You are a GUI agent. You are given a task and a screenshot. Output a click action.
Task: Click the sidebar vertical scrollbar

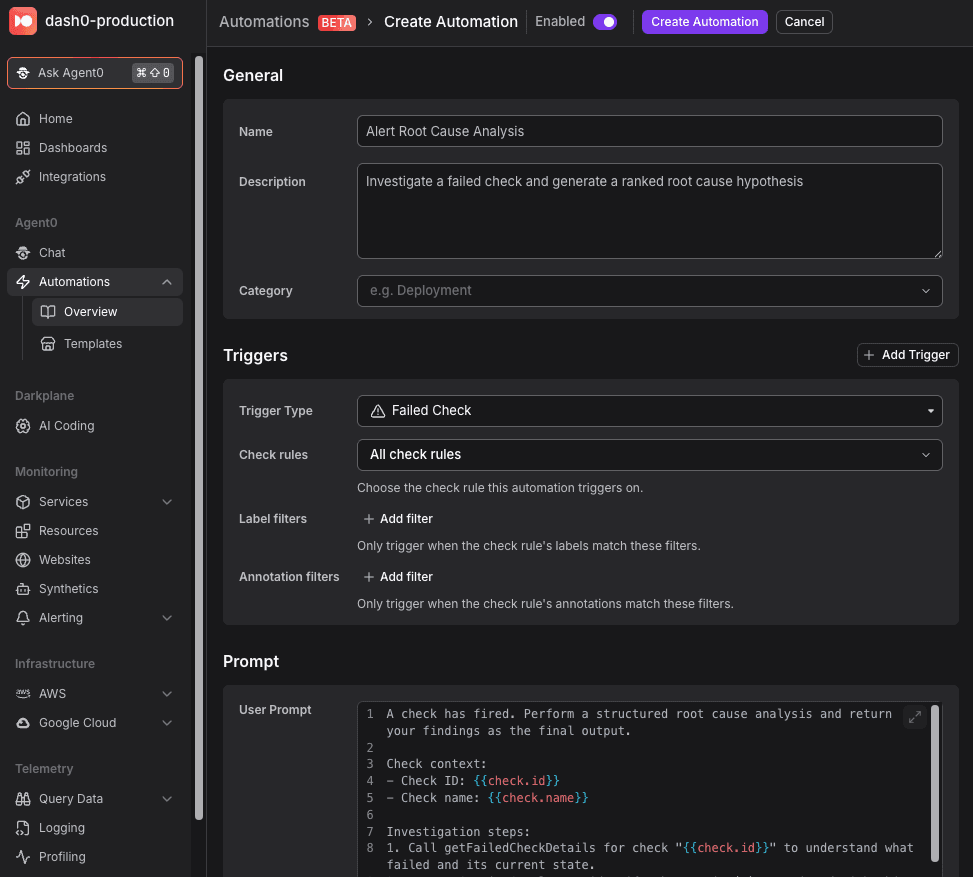199,438
